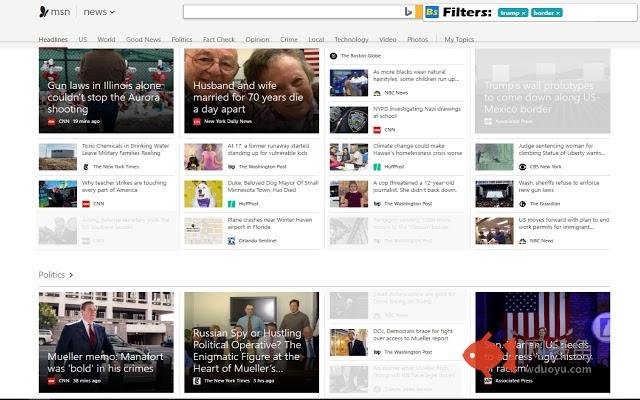Open Husband and wife married 70 years story
640x400 pixels.
point(251,91)
